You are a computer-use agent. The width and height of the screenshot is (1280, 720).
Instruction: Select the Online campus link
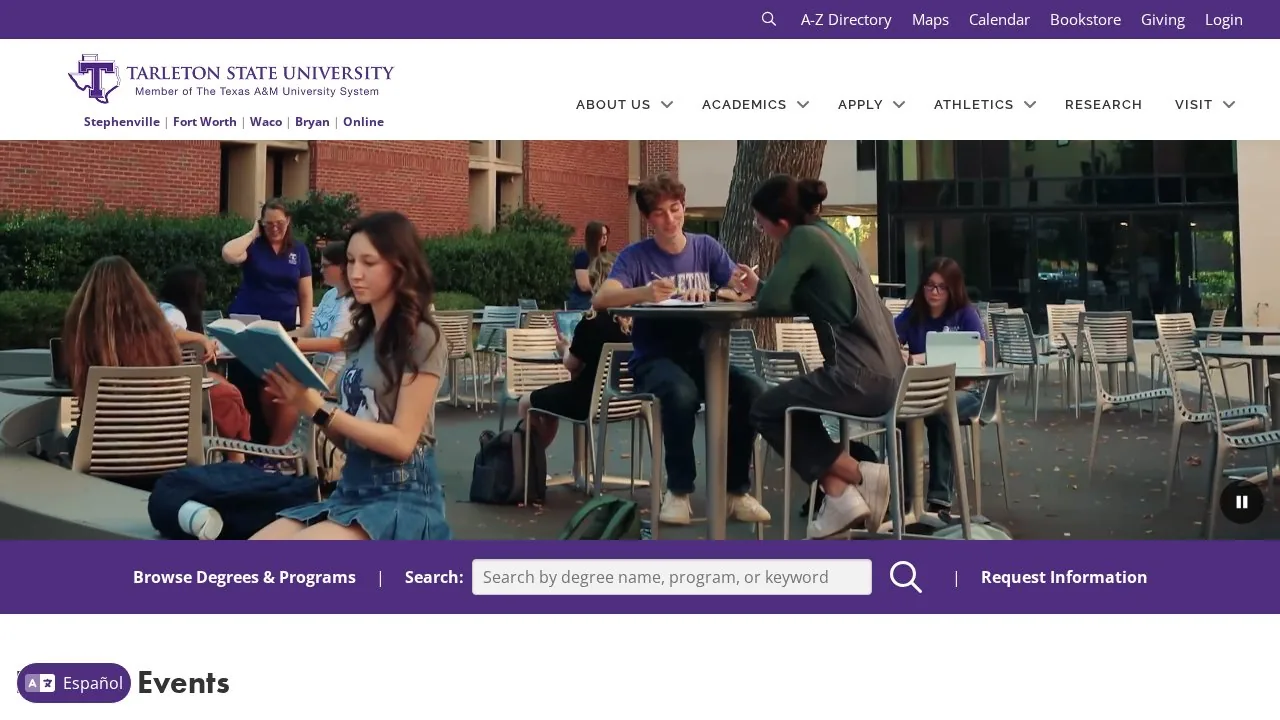coord(363,122)
